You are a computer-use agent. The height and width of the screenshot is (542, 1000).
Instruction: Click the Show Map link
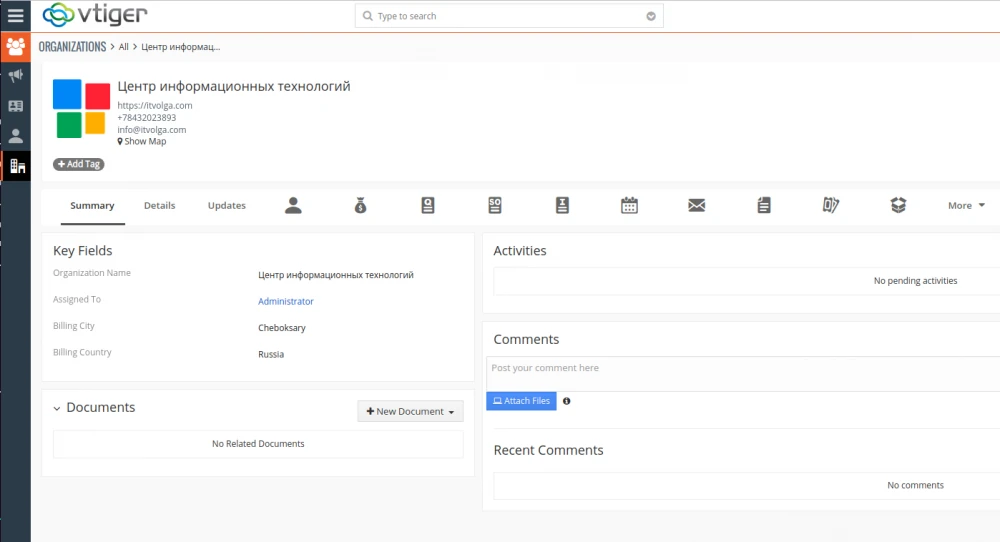[x=142, y=142]
